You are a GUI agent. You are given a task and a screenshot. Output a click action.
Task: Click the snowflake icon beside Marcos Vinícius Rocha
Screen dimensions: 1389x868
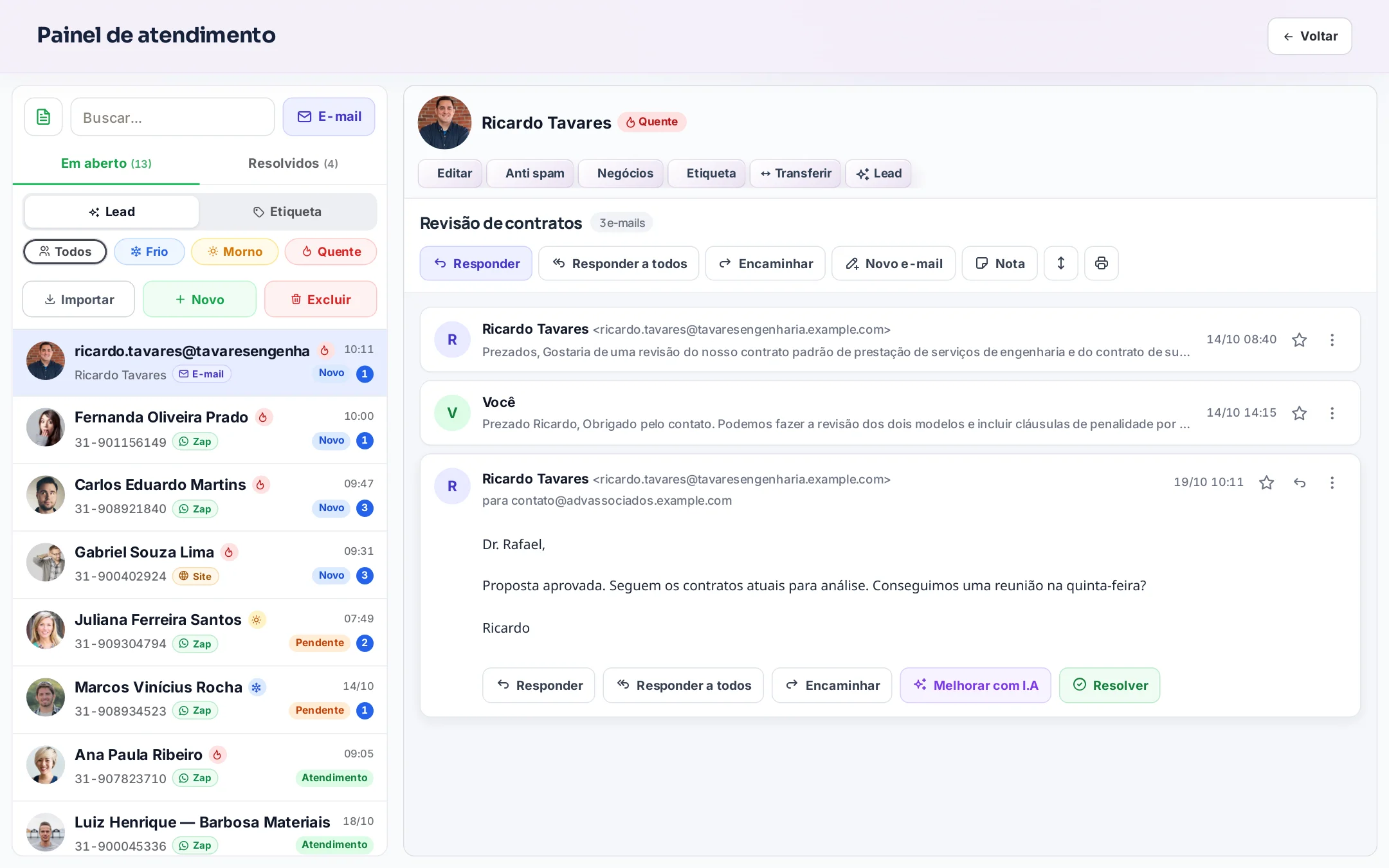point(257,687)
